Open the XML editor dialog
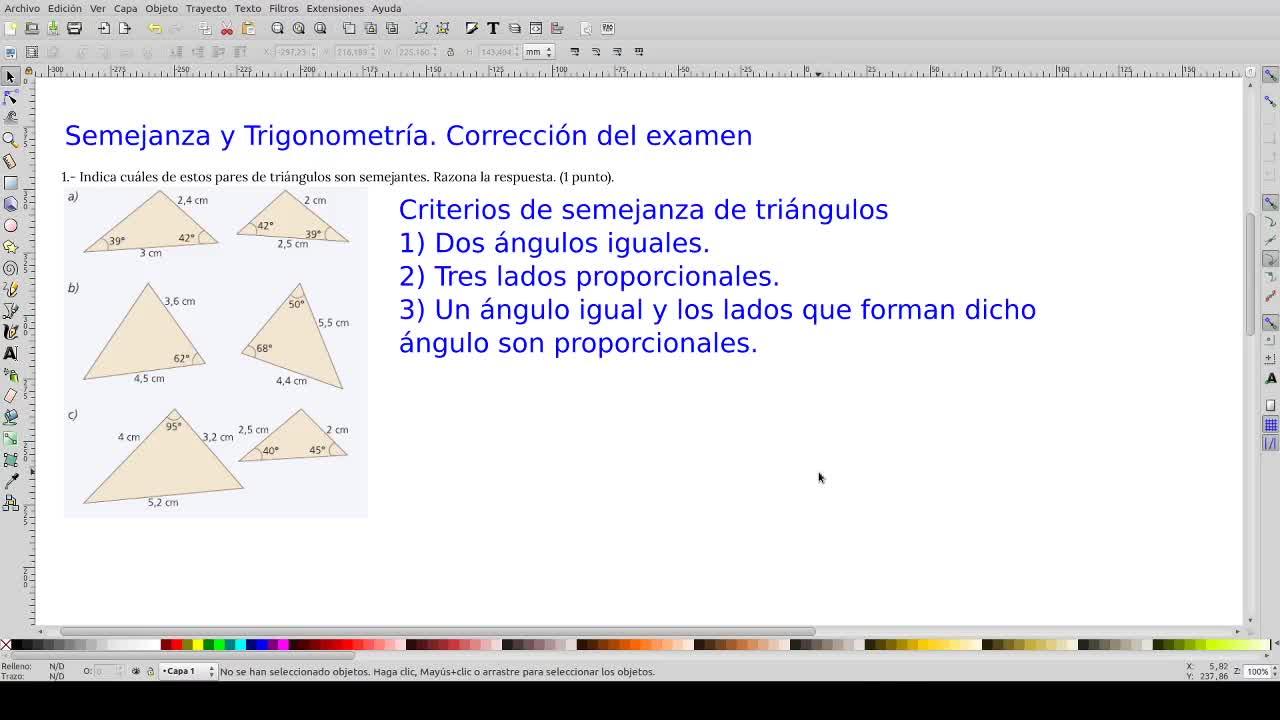Image resolution: width=1280 pixels, height=720 pixels. 536,28
